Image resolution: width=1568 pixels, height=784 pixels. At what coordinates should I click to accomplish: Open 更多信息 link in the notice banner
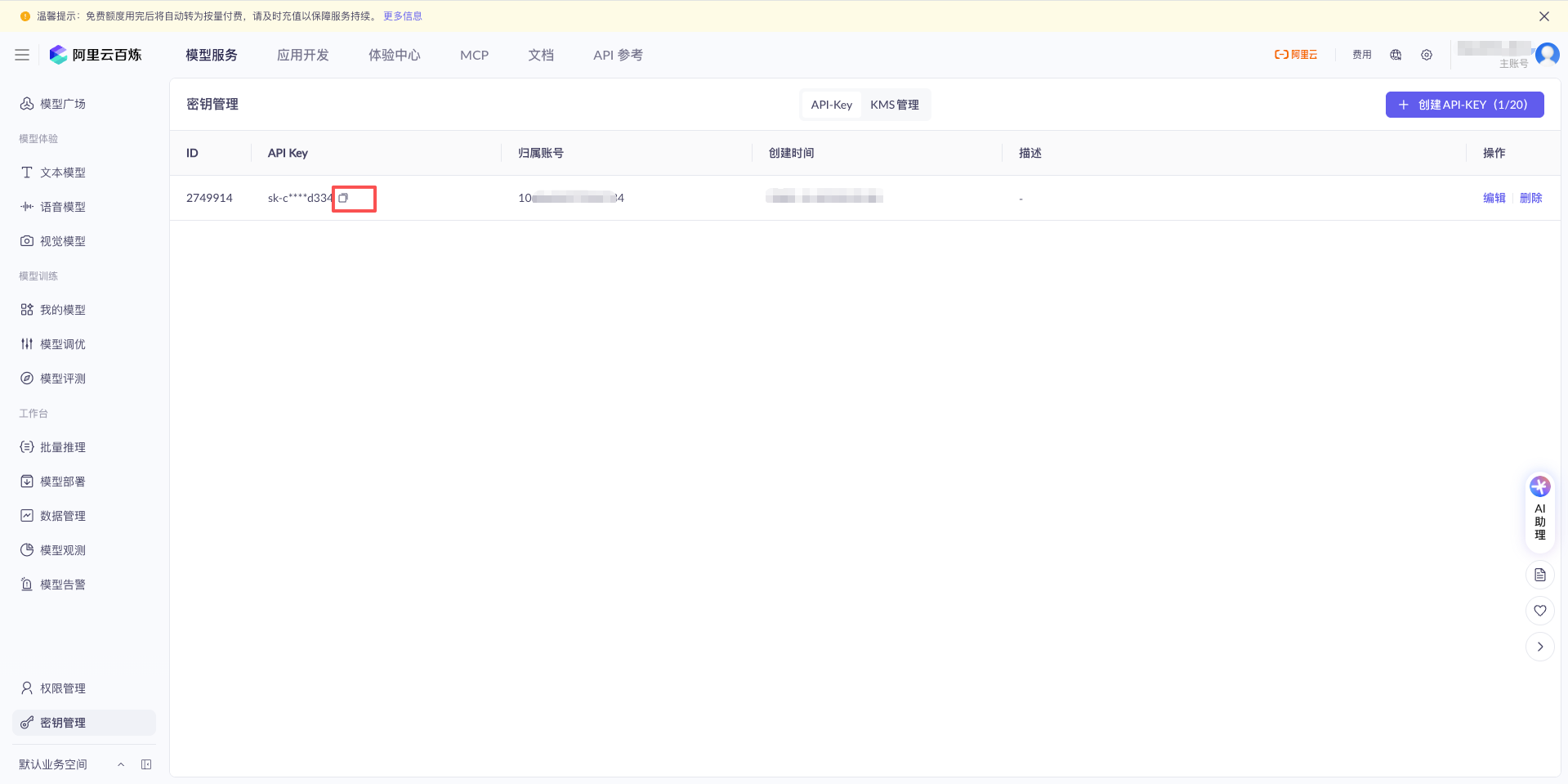point(401,16)
